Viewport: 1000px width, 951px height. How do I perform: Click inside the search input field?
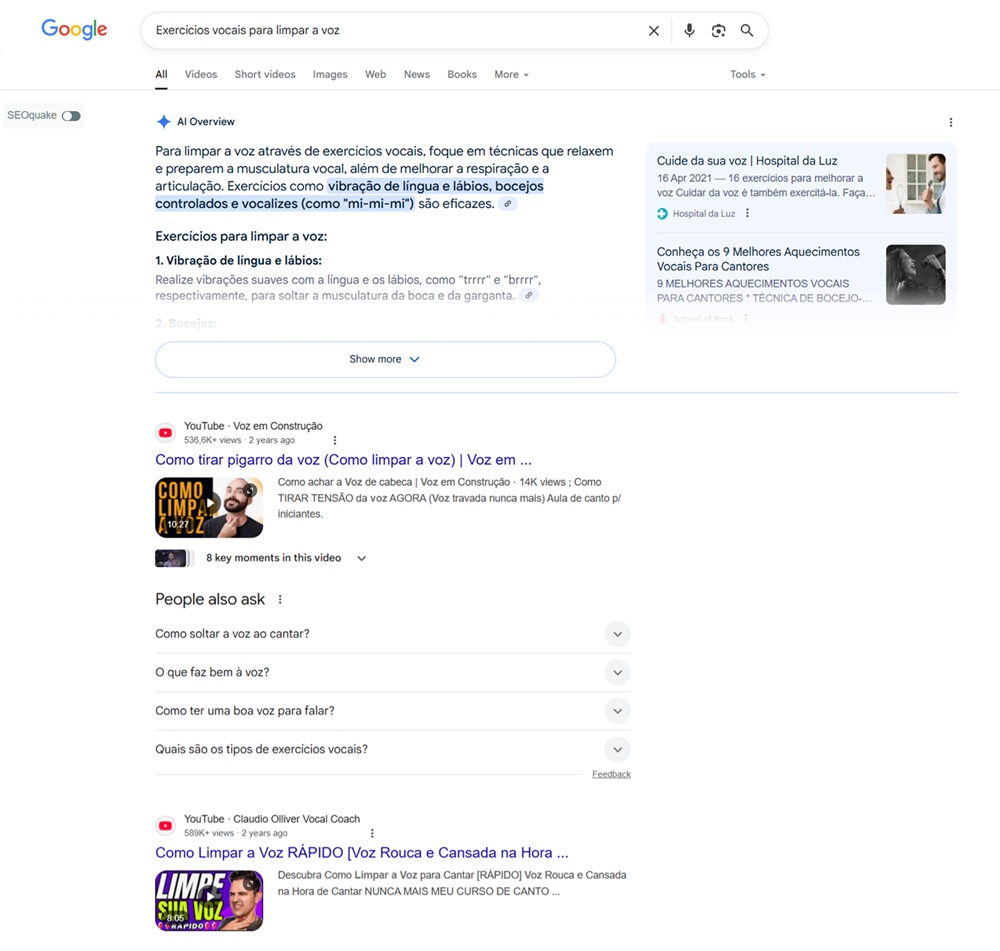[390, 31]
